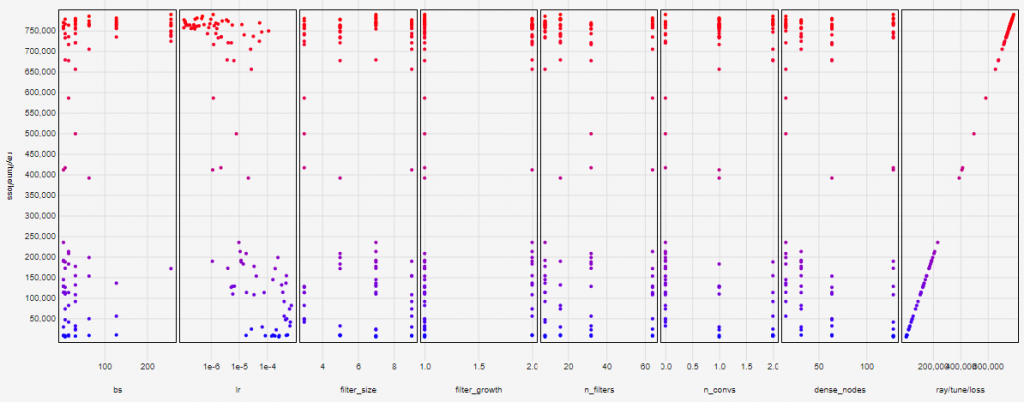This screenshot has width=1024, height=402.
Task: Select the 1.5 tick under filter_growth panel
Action: pos(479,352)
